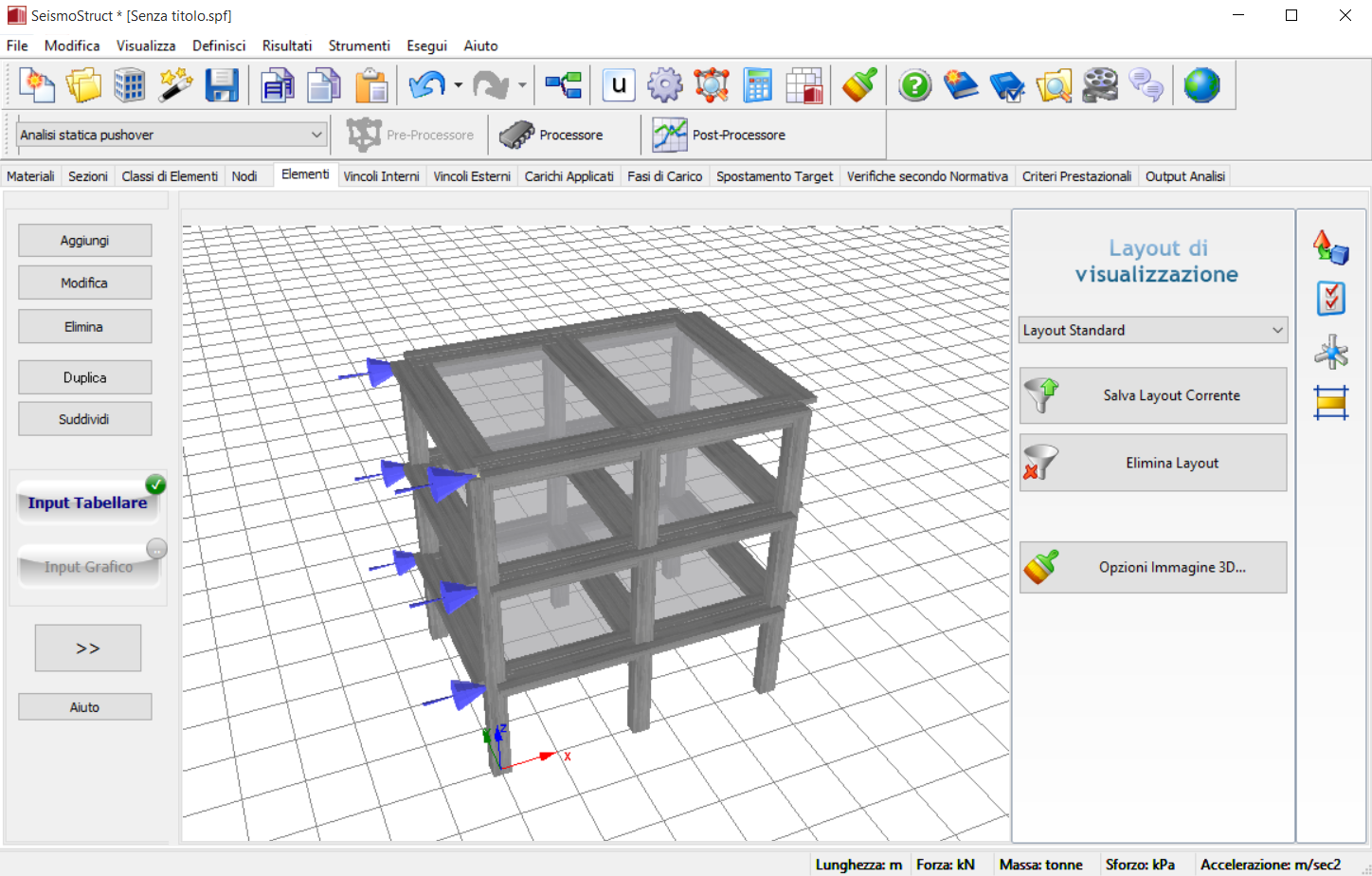
Task: Launch the Wizard magic wand tool
Action: [175, 85]
